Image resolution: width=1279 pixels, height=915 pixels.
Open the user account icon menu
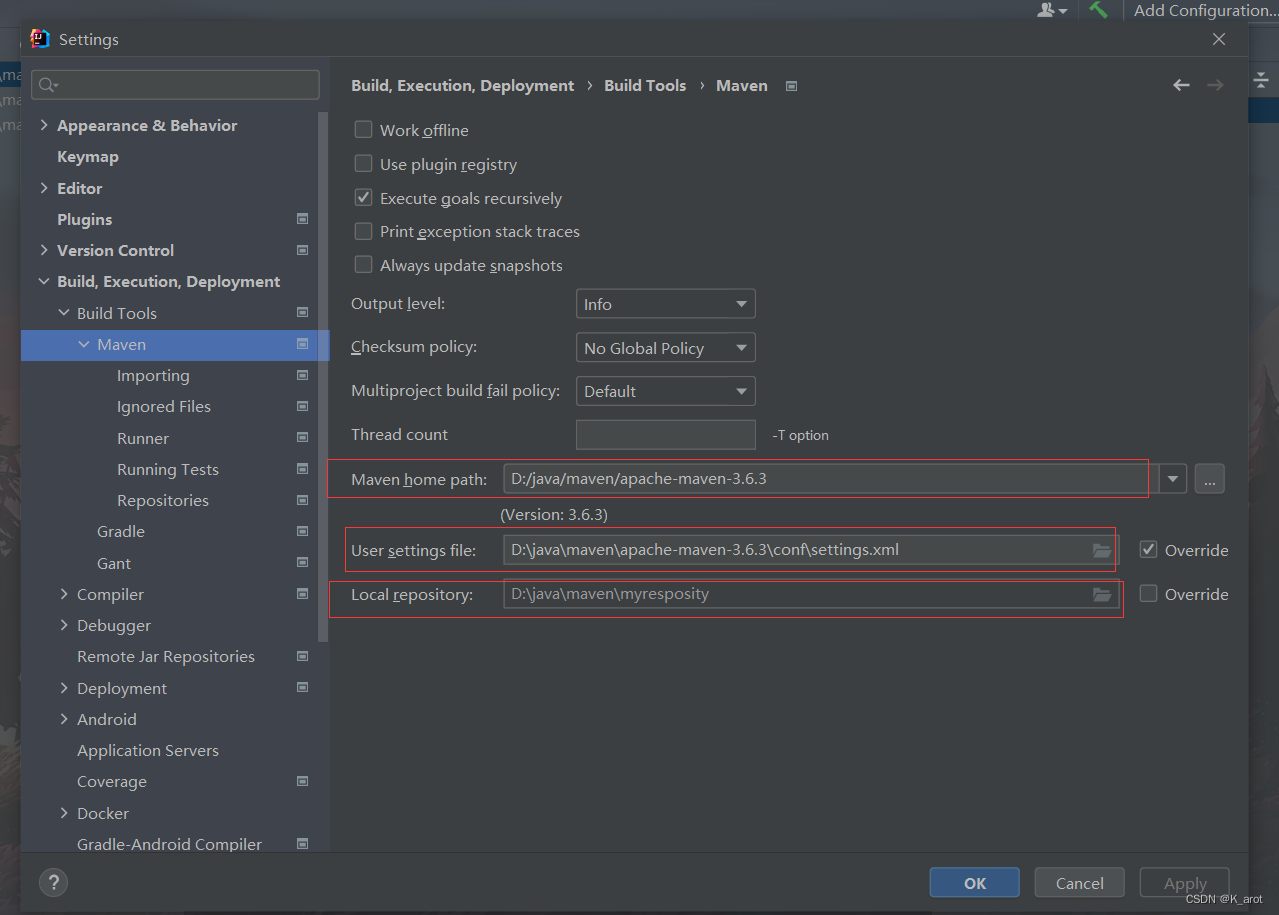1052,10
